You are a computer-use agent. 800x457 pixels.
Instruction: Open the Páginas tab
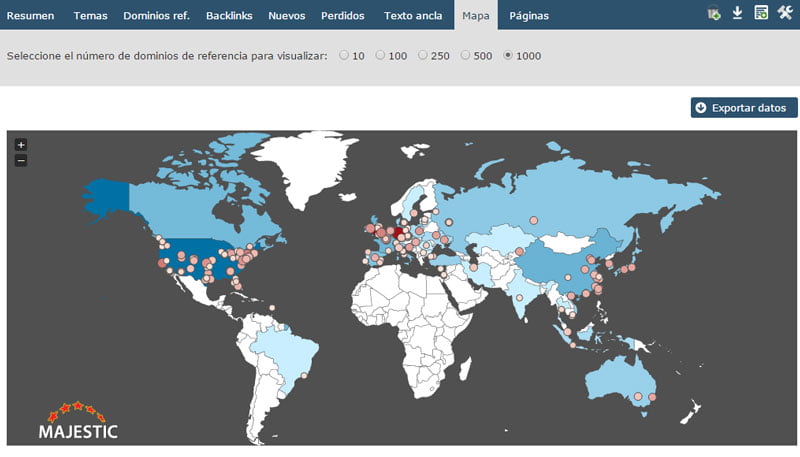[529, 15]
